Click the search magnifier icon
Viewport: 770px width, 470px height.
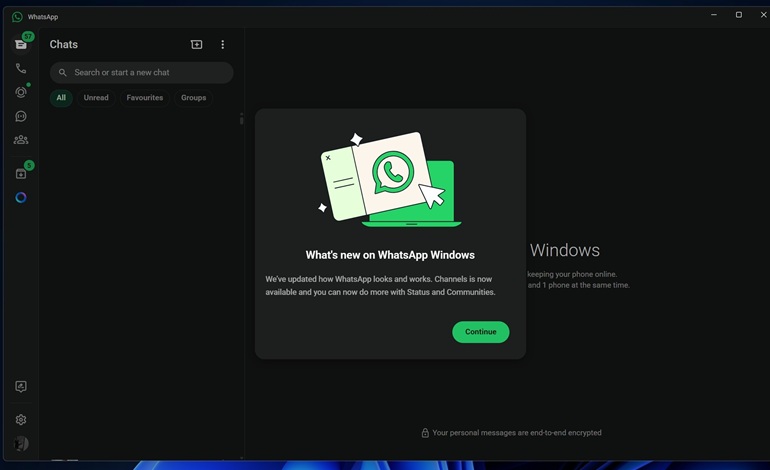62,73
